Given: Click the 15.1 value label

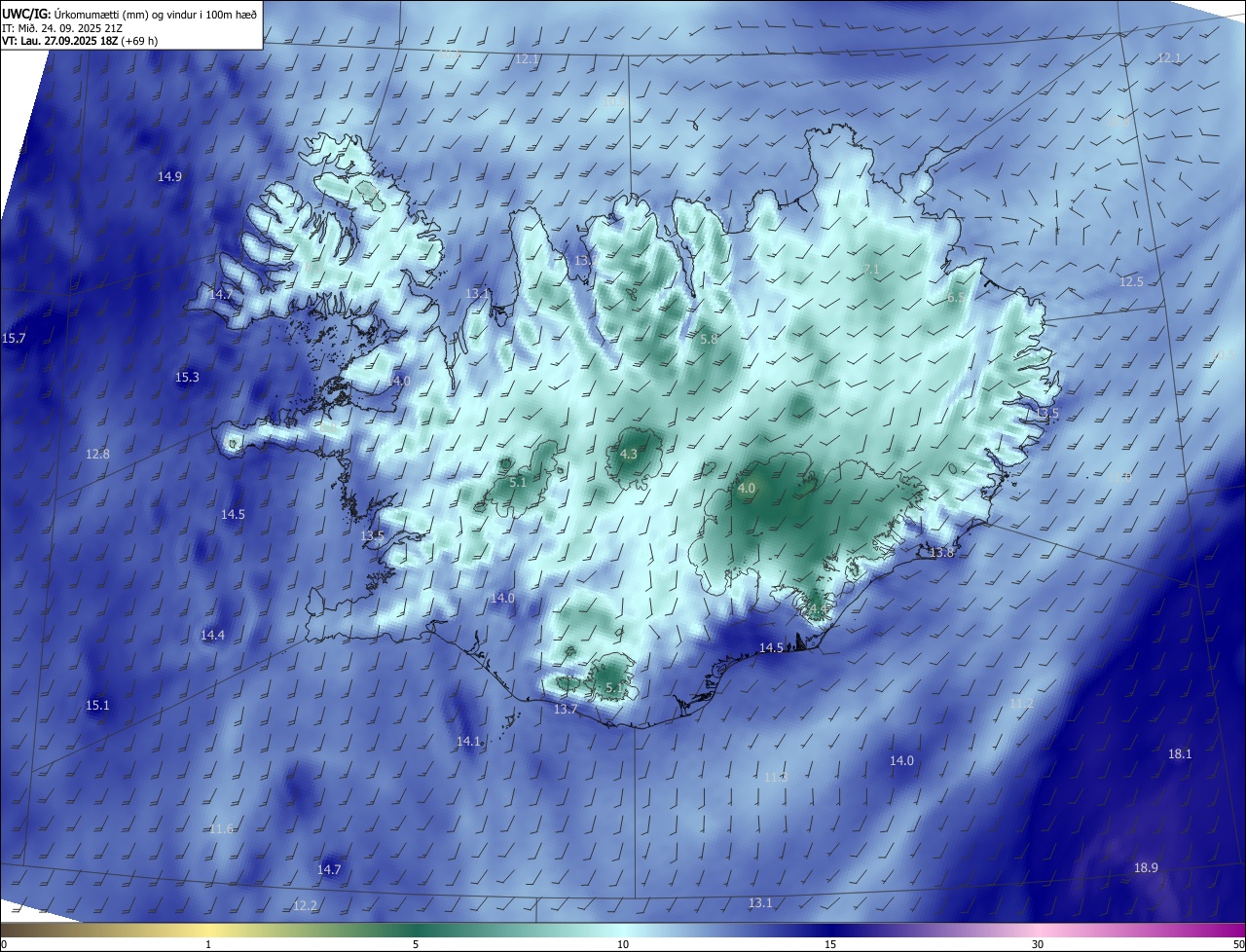Looking at the screenshot, I should pos(97,705).
